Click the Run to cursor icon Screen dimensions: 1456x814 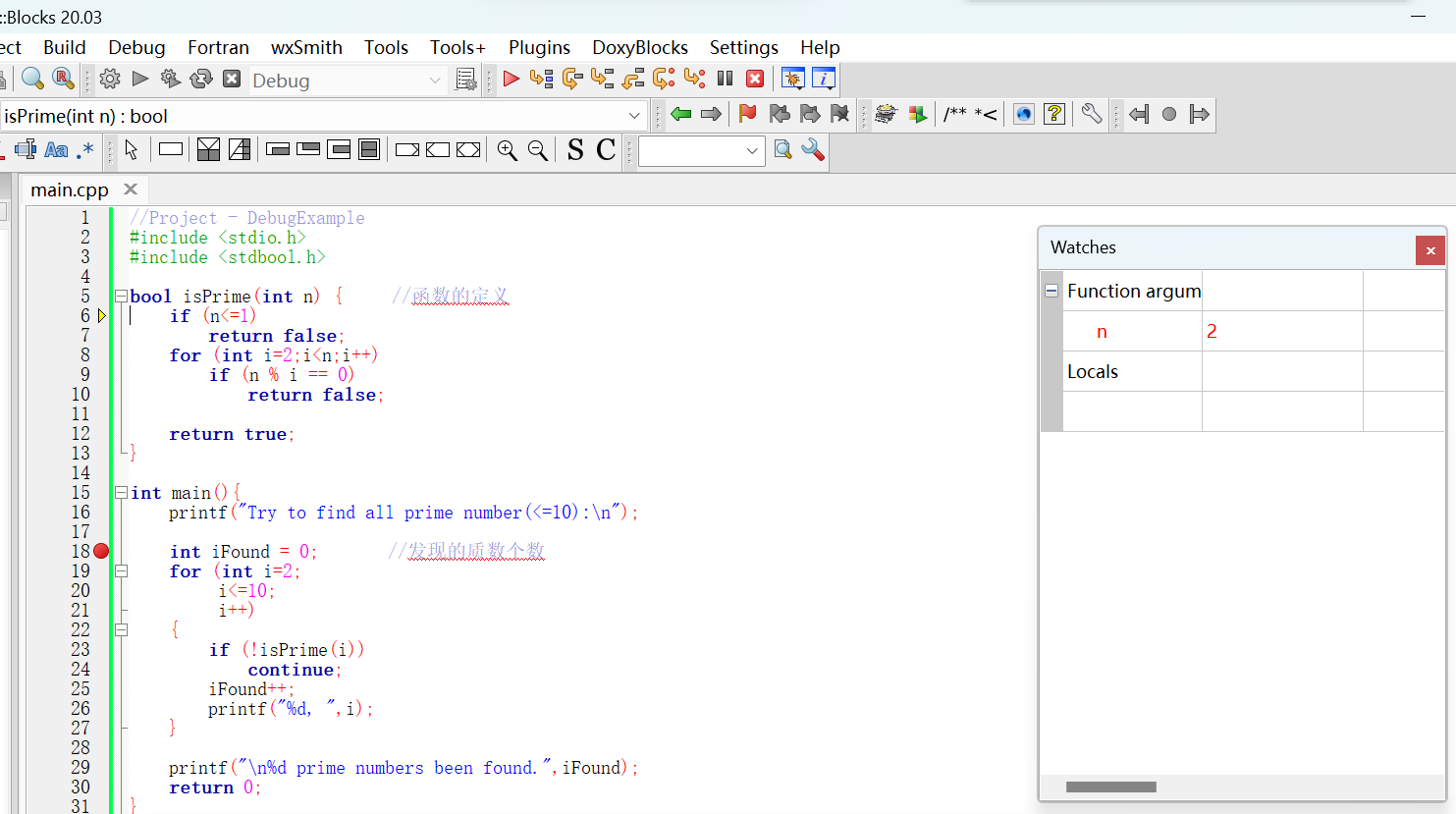(x=541, y=79)
